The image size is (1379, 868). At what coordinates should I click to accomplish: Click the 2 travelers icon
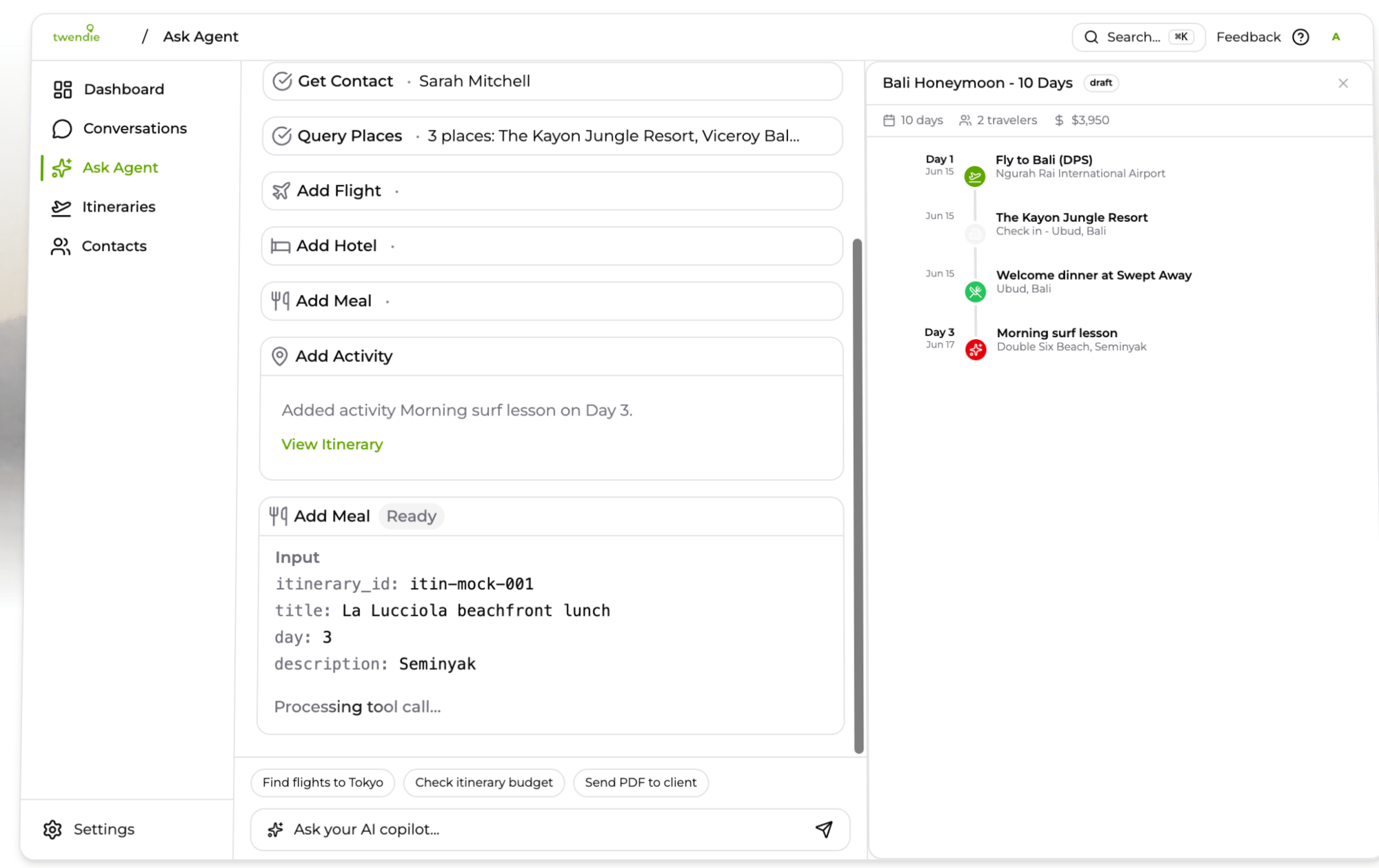[x=965, y=120]
